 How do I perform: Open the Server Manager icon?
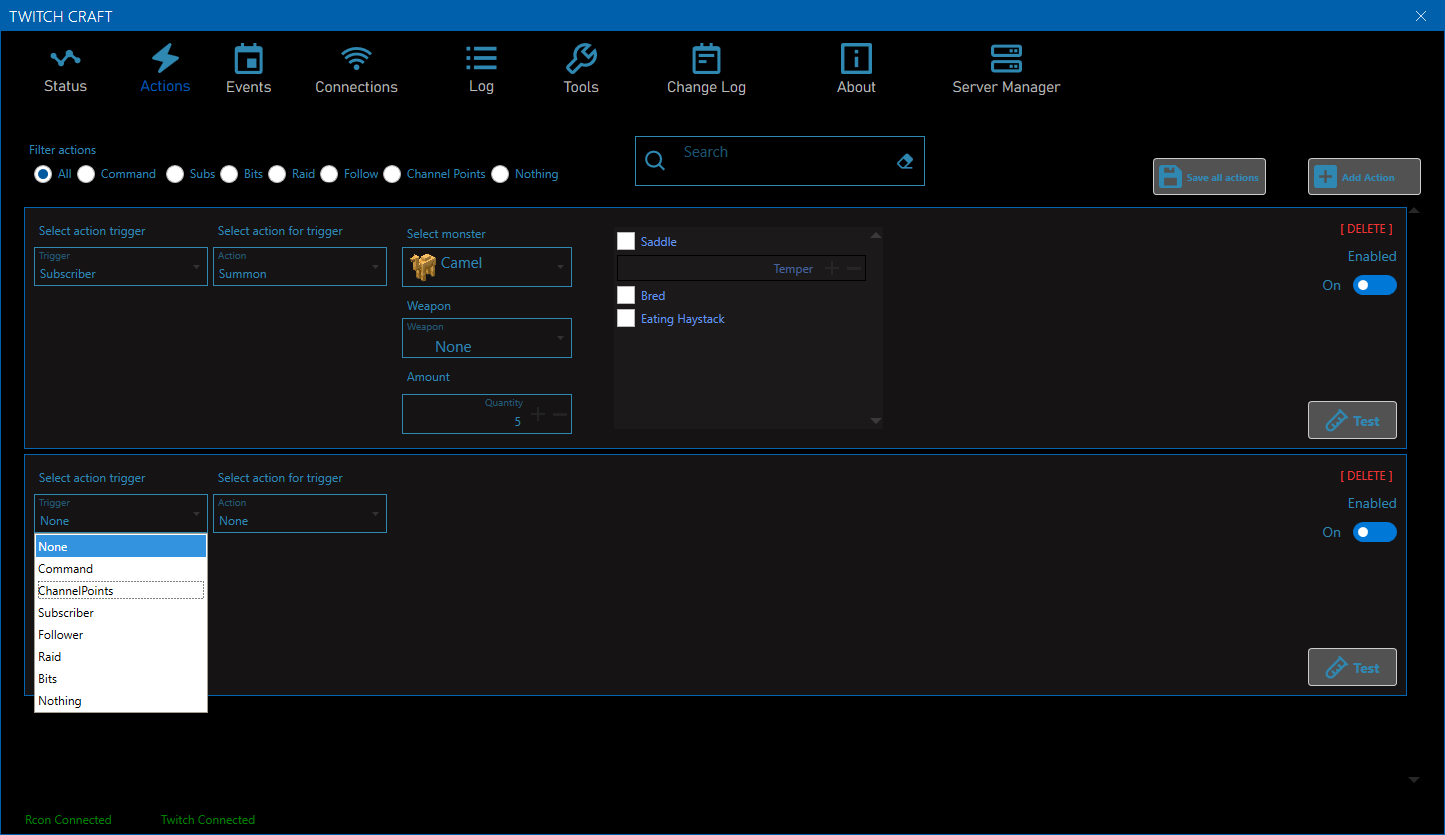(x=1006, y=59)
